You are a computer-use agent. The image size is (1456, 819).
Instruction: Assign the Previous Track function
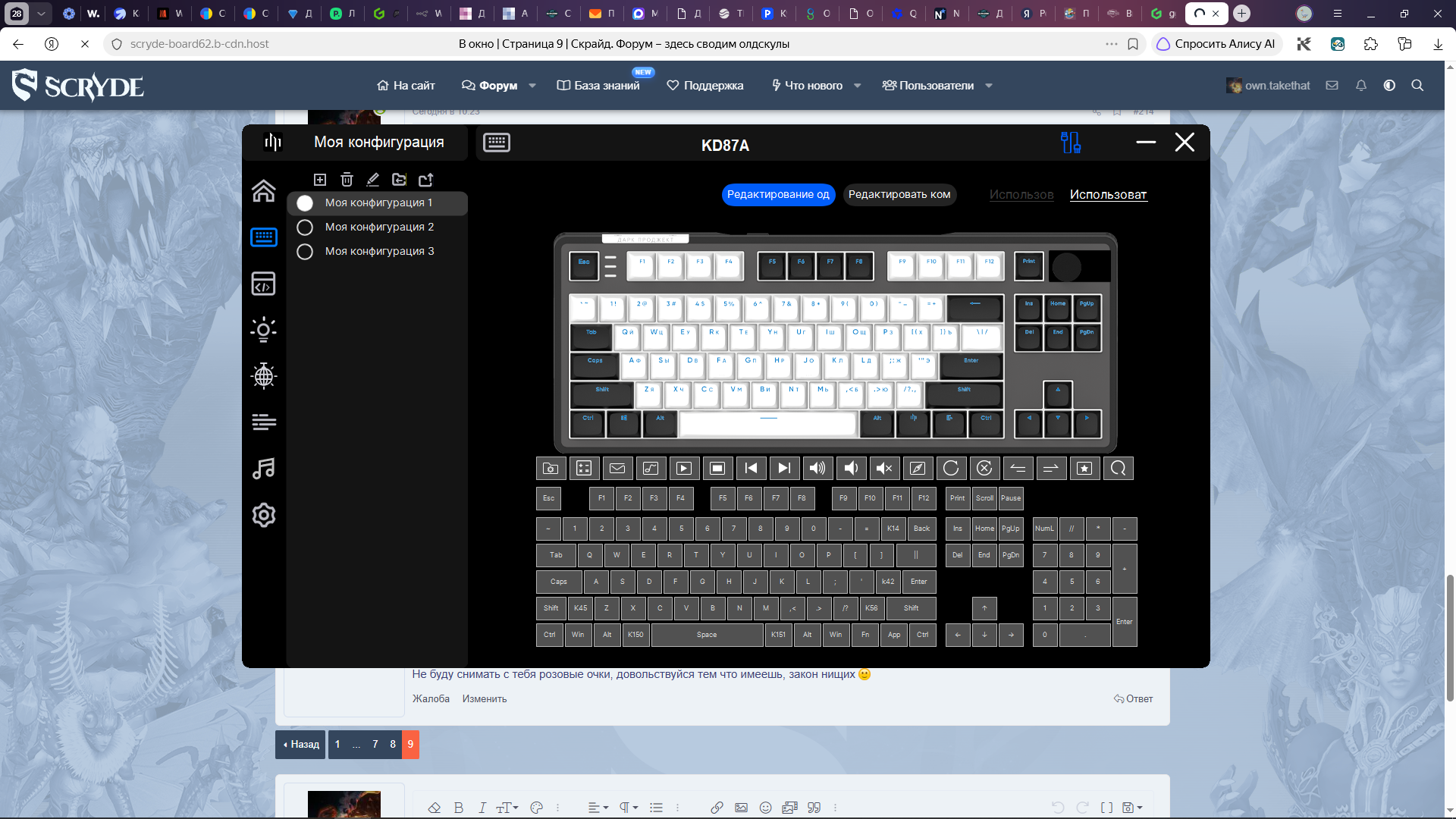751,468
